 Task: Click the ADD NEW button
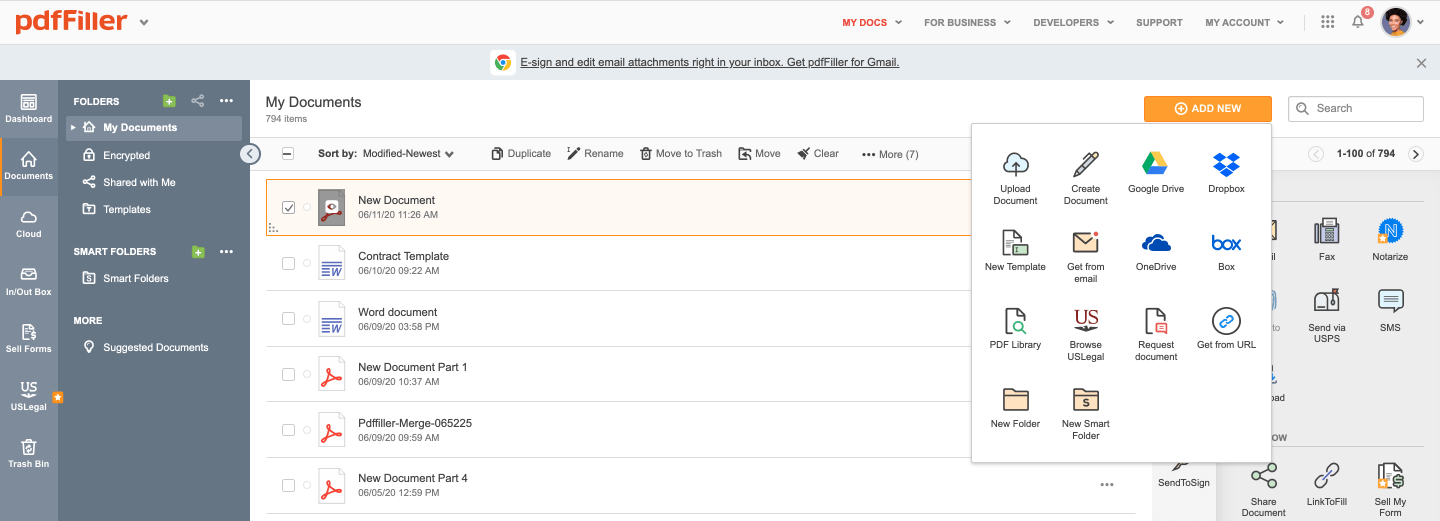[x=1208, y=108]
